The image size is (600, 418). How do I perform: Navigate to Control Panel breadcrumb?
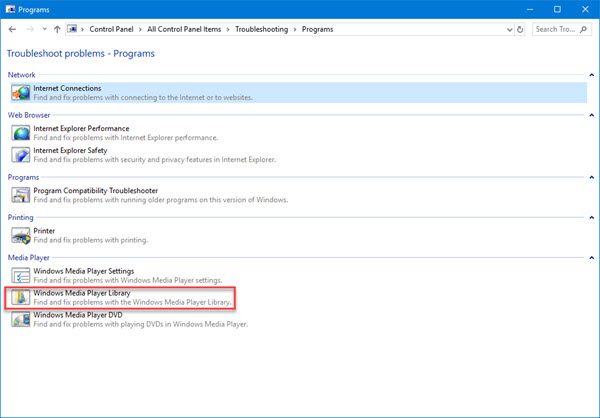(x=111, y=29)
